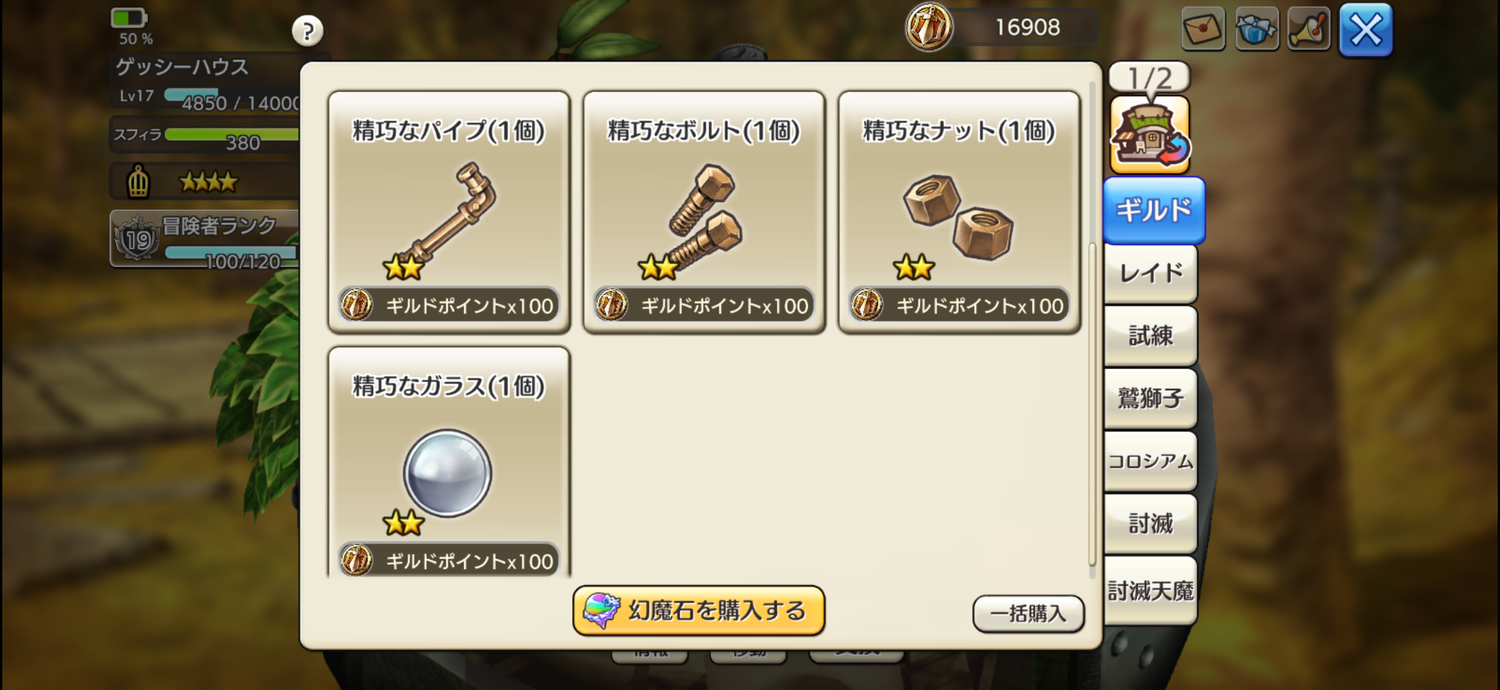1500x690 pixels.
Task: Open the mail envelope icon
Action: point(1203,29)
